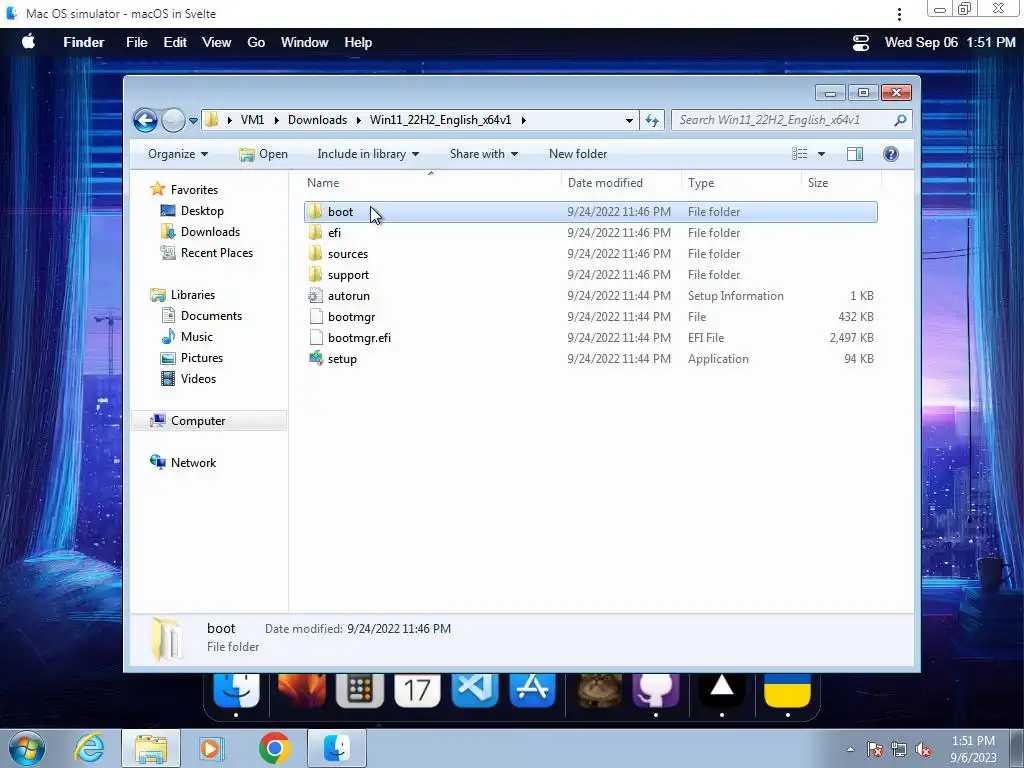Image resolution: width=1024 pixels, height=768 pixels.
Task: Open the Control Center toggles icon
Action: coord(861,42)
